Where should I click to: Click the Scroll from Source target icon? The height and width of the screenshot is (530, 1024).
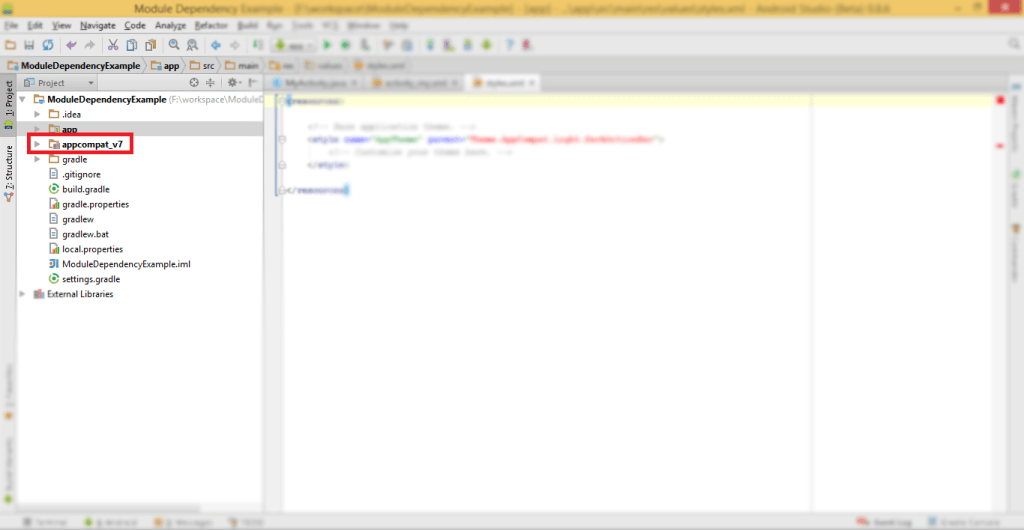pos(193,83)
